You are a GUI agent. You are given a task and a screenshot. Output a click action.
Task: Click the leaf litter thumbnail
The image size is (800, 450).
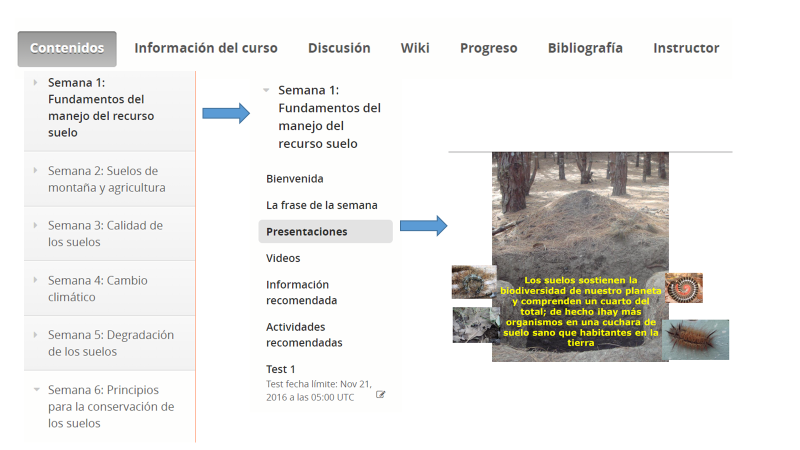pos(476,324)
